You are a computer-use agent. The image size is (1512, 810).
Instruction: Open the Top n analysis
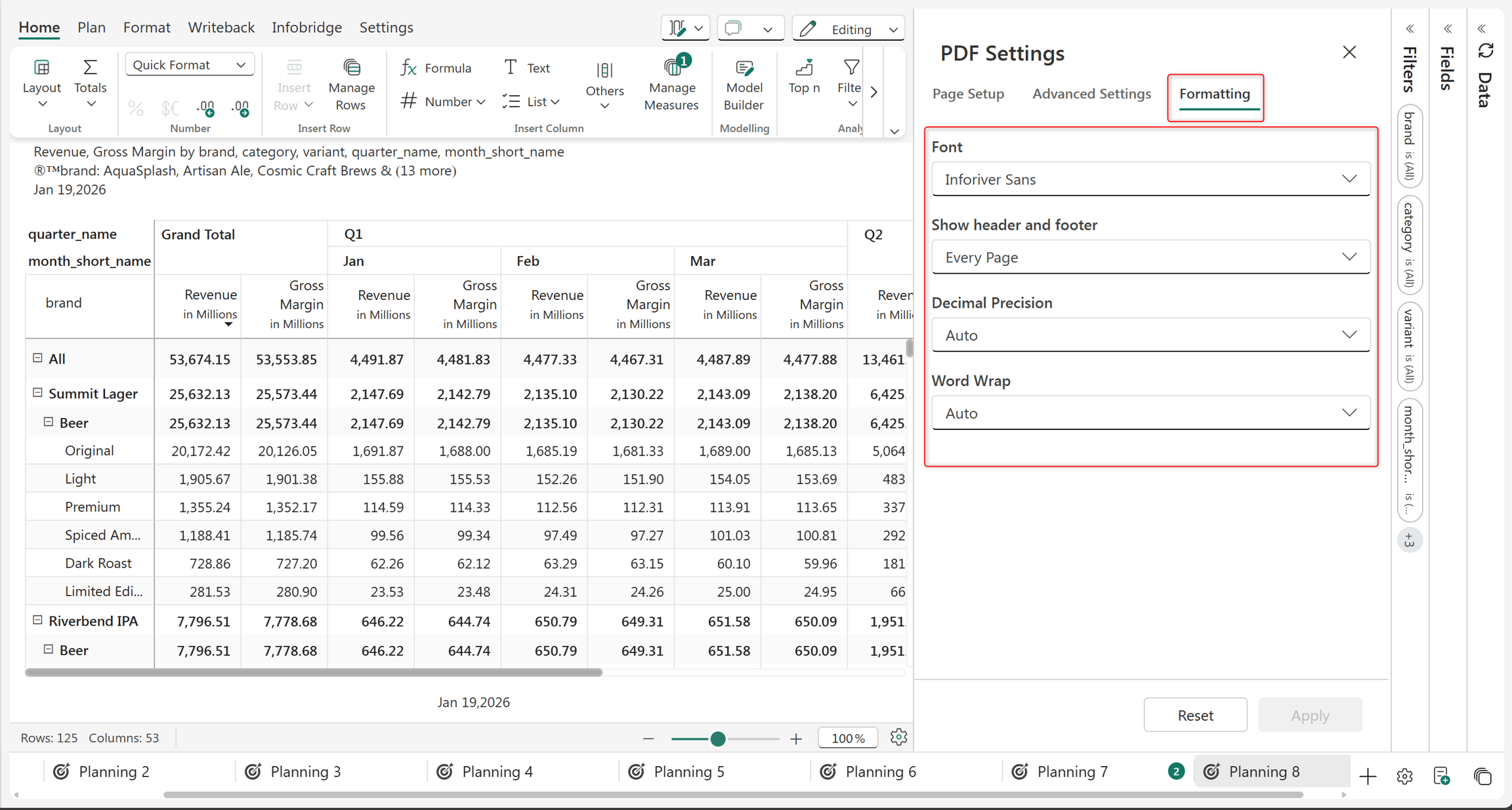pos(804,77)
